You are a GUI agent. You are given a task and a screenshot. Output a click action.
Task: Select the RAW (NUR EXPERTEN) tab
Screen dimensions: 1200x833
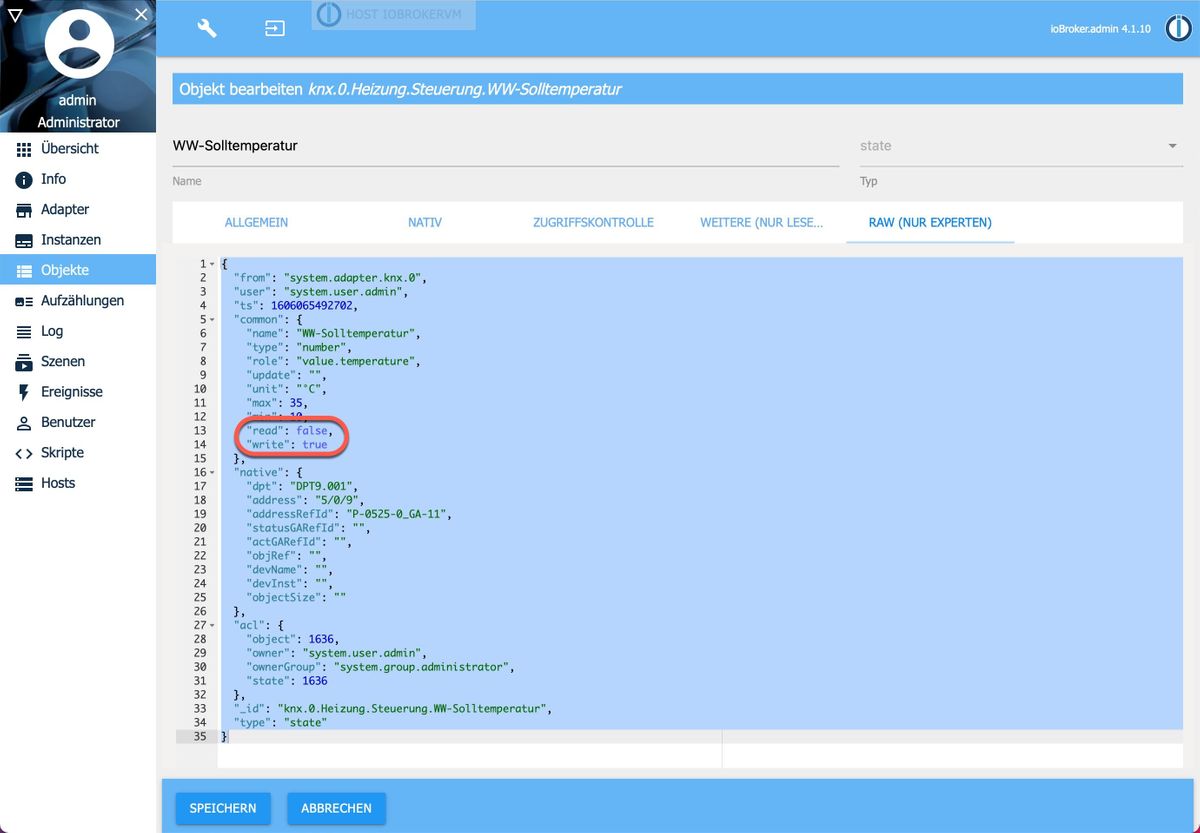coord(930,222)
